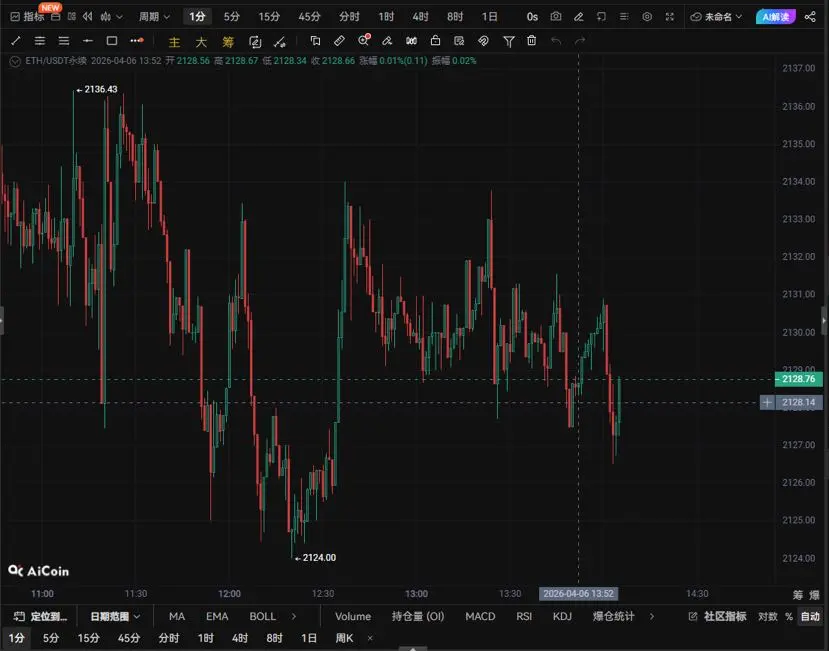Select the 分时 interval in top bar
The image size is (829, 651).
[349, 17]
